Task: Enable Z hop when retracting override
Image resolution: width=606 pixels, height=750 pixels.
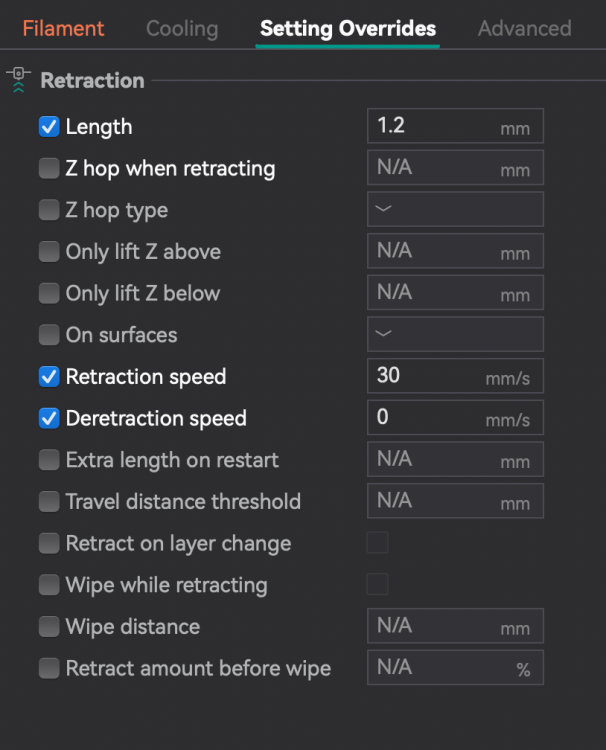Action: [49, 169]
